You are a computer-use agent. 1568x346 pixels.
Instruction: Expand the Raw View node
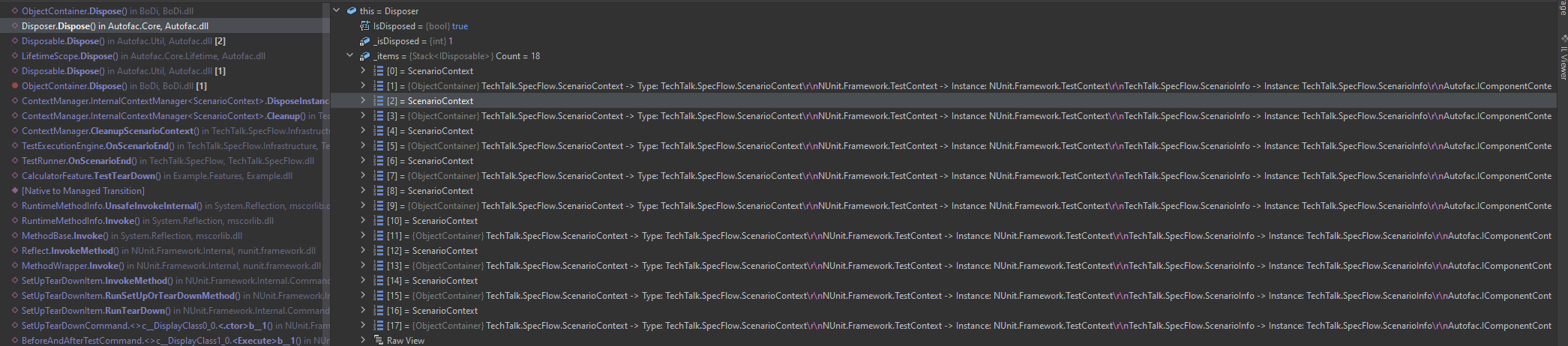click(363, 340)
